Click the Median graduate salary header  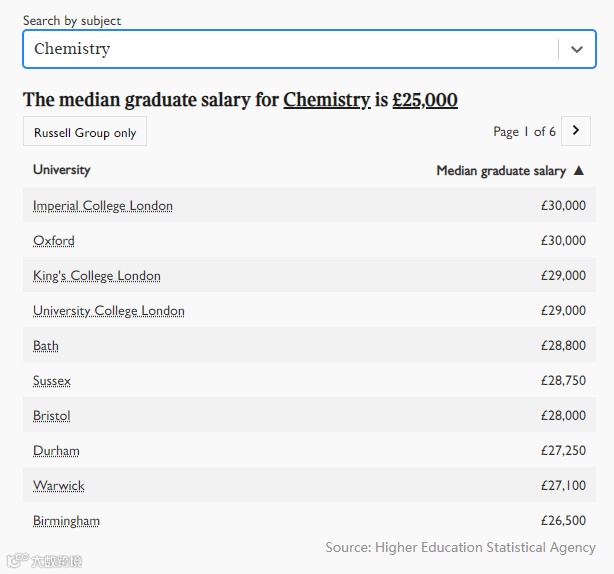(x=501, y=171)
